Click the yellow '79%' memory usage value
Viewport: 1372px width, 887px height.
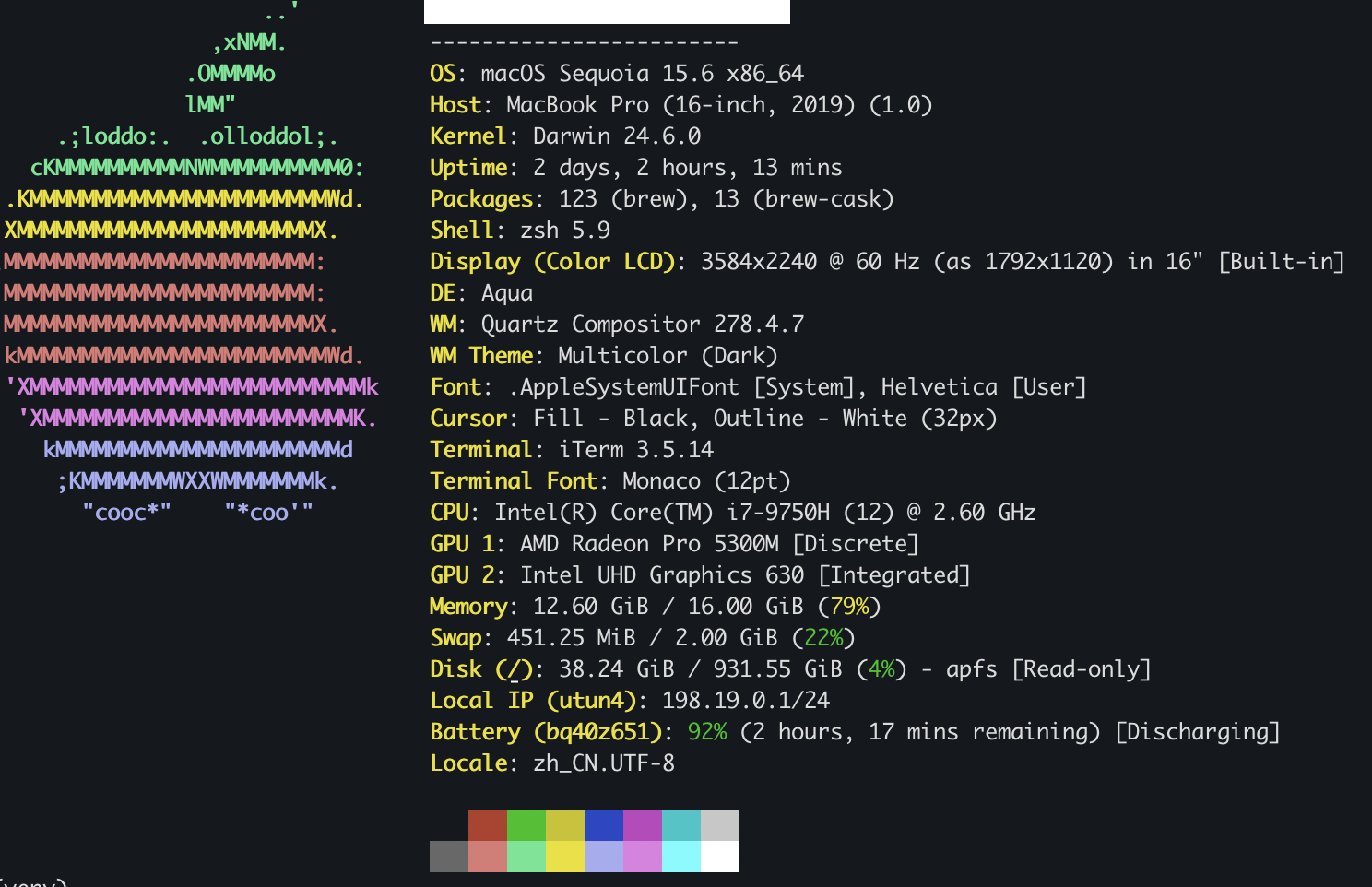pyautogui.click(x=849, y=607)
